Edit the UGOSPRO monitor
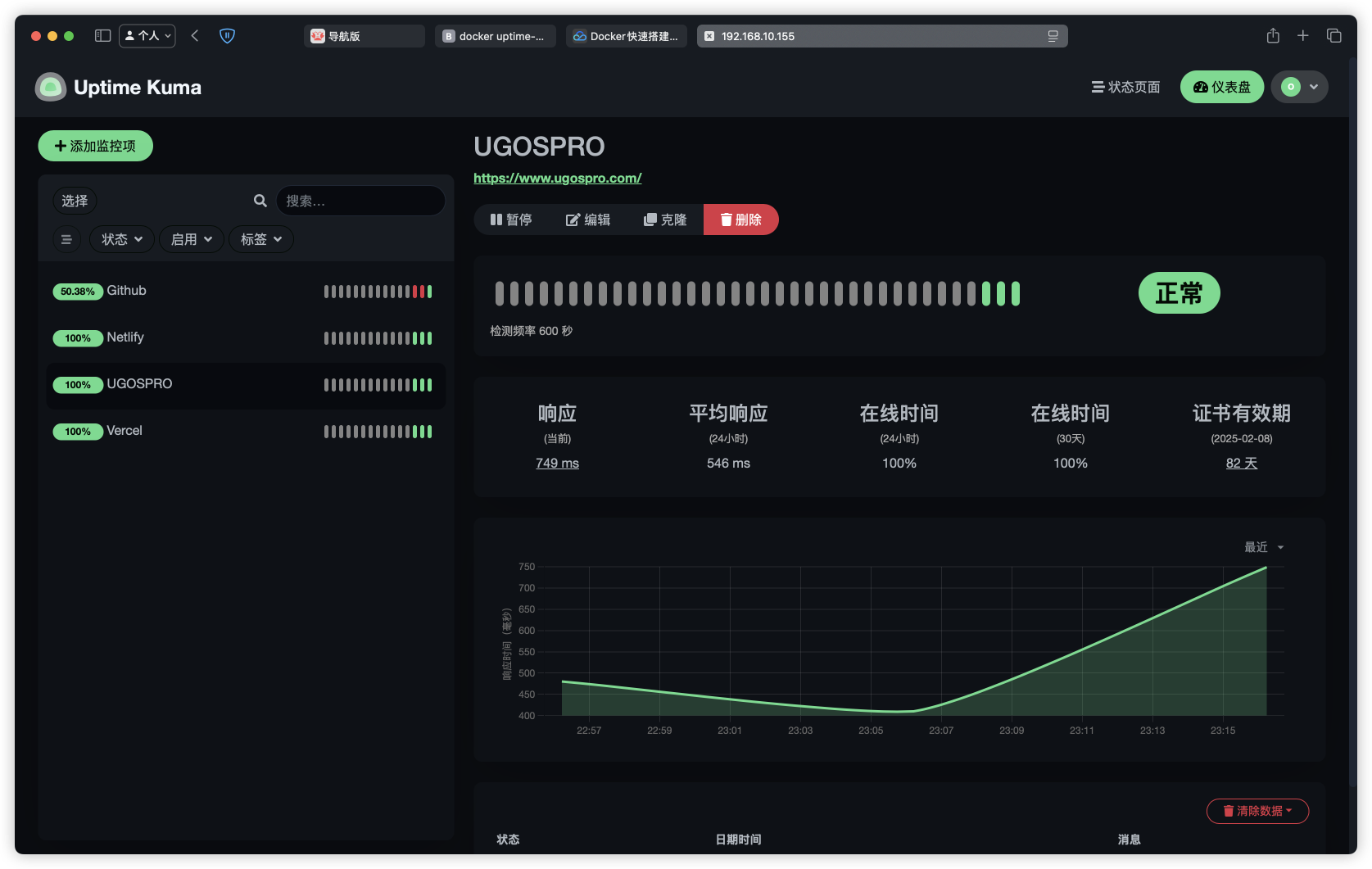Screen dimensions: 1372x869 [588, 220]
